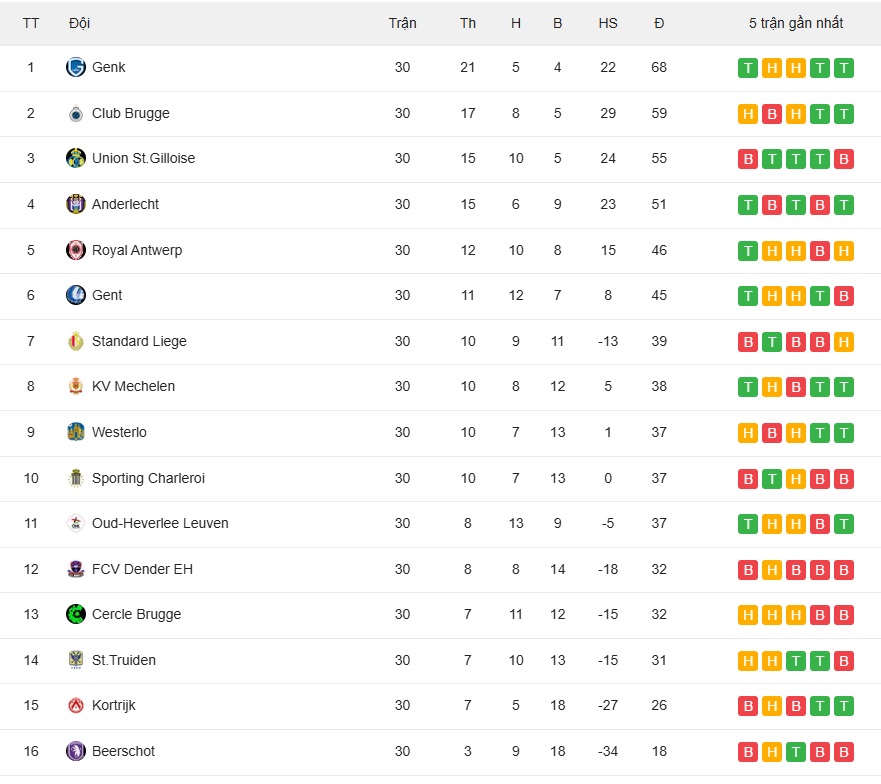Screen dimensions: 881x784
Task: Click St.Truiden's first orange H result badge
Action: pyautogui.click(x=748, y=661)
